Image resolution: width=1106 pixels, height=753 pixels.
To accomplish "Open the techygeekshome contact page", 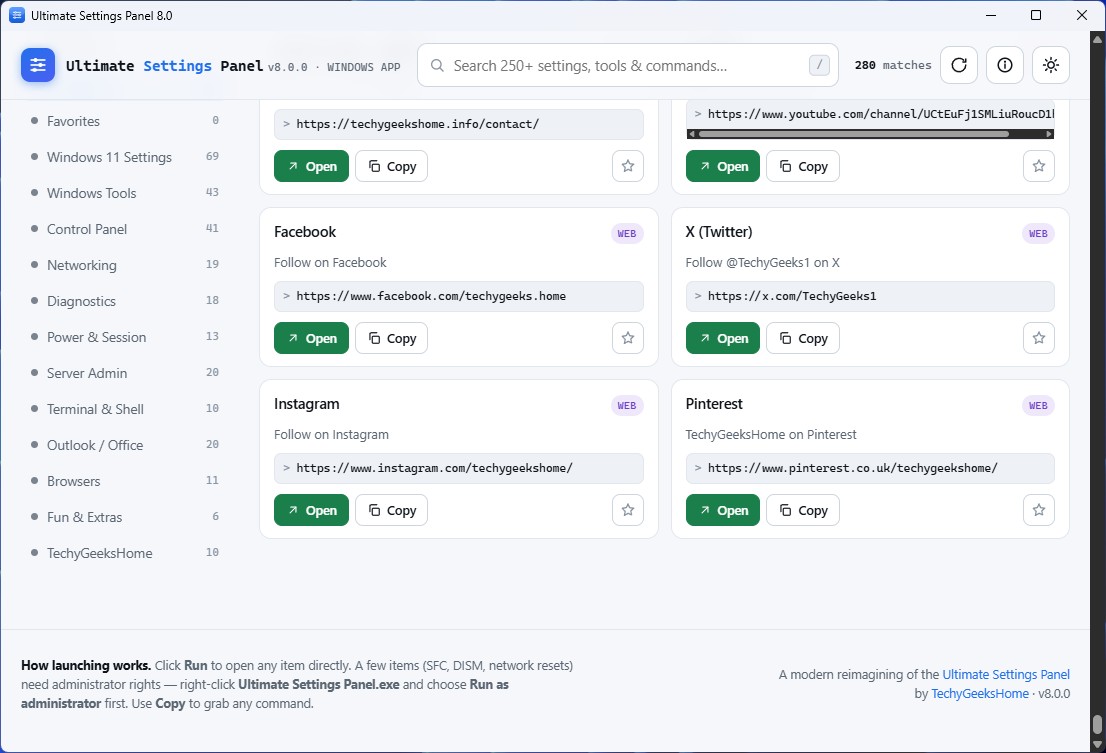I will pyautogui.click(x=311, y=166).
